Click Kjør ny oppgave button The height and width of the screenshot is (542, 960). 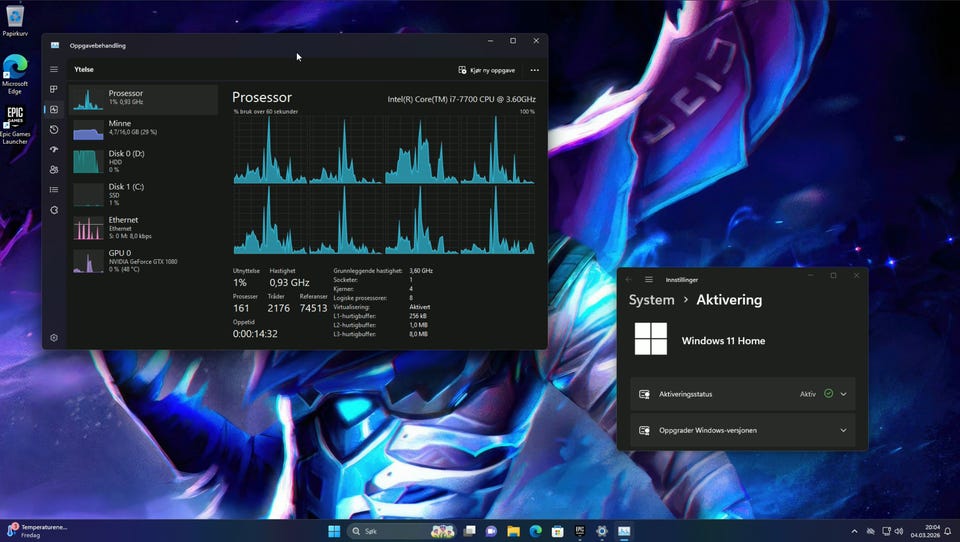(487, 70)
